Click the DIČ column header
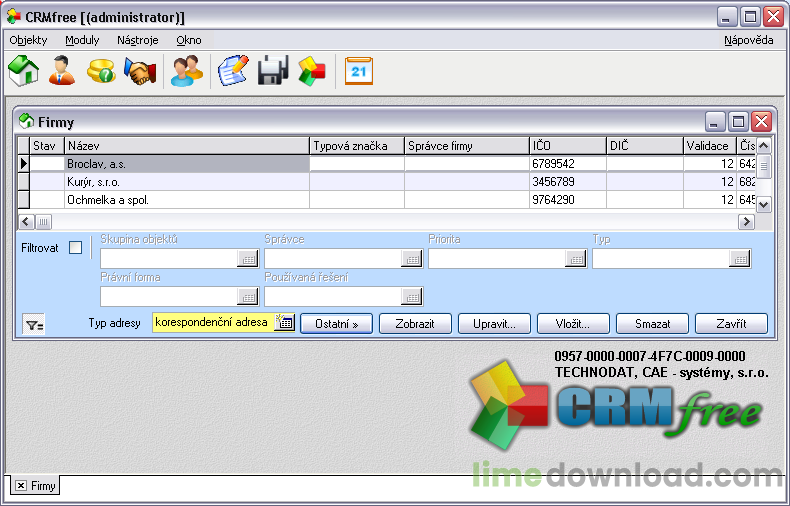The height and width of the screenshot is (506, 790). click(645, 146)
